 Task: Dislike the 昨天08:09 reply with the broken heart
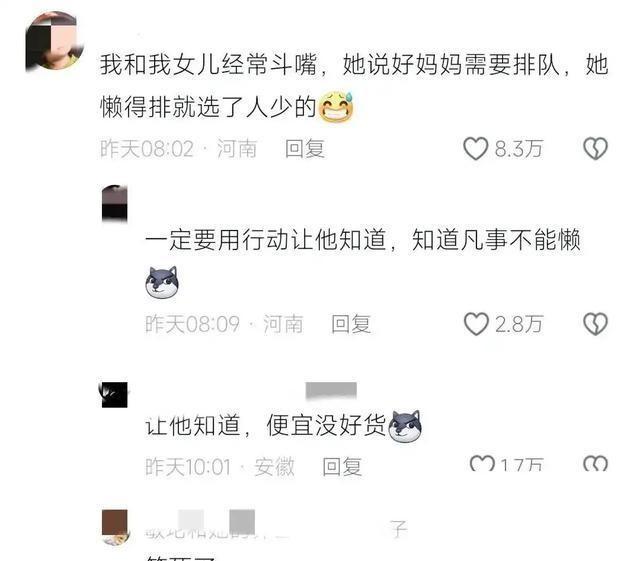pos(596,324)
